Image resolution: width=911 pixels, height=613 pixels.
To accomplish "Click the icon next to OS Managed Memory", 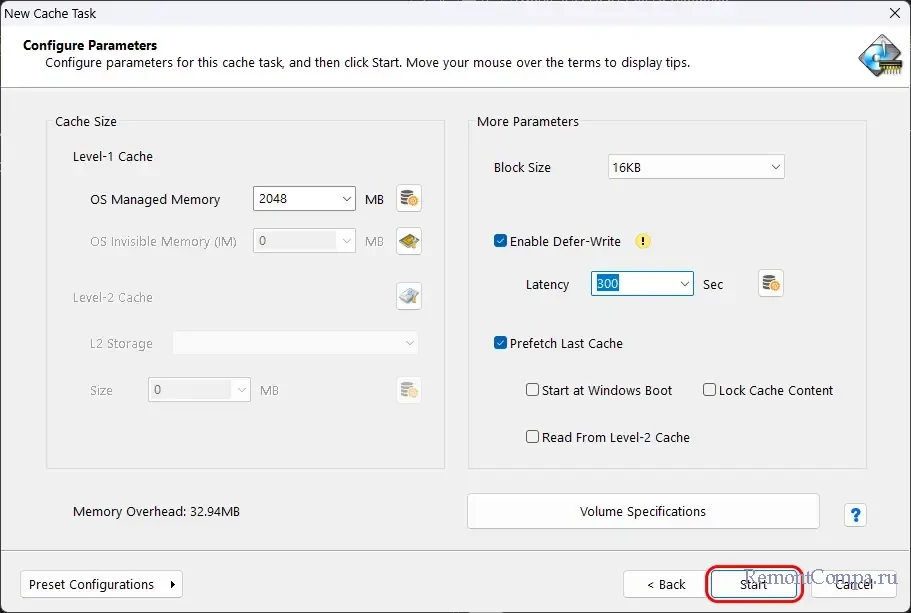I will coord(409,199).
